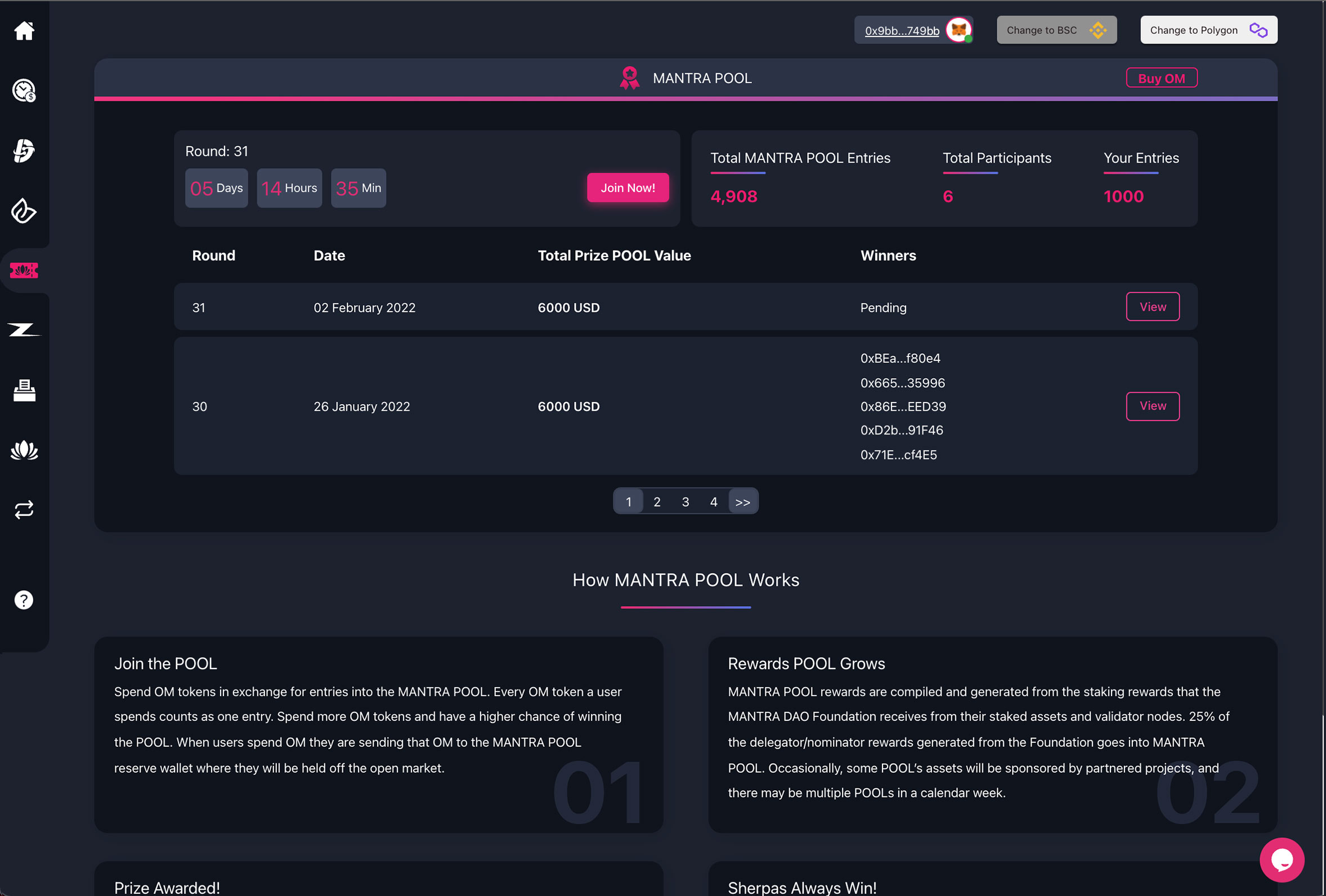The image size is (1326, 896).
Task: Click the 14 Hours countdown box
Action: coord(289,188)
